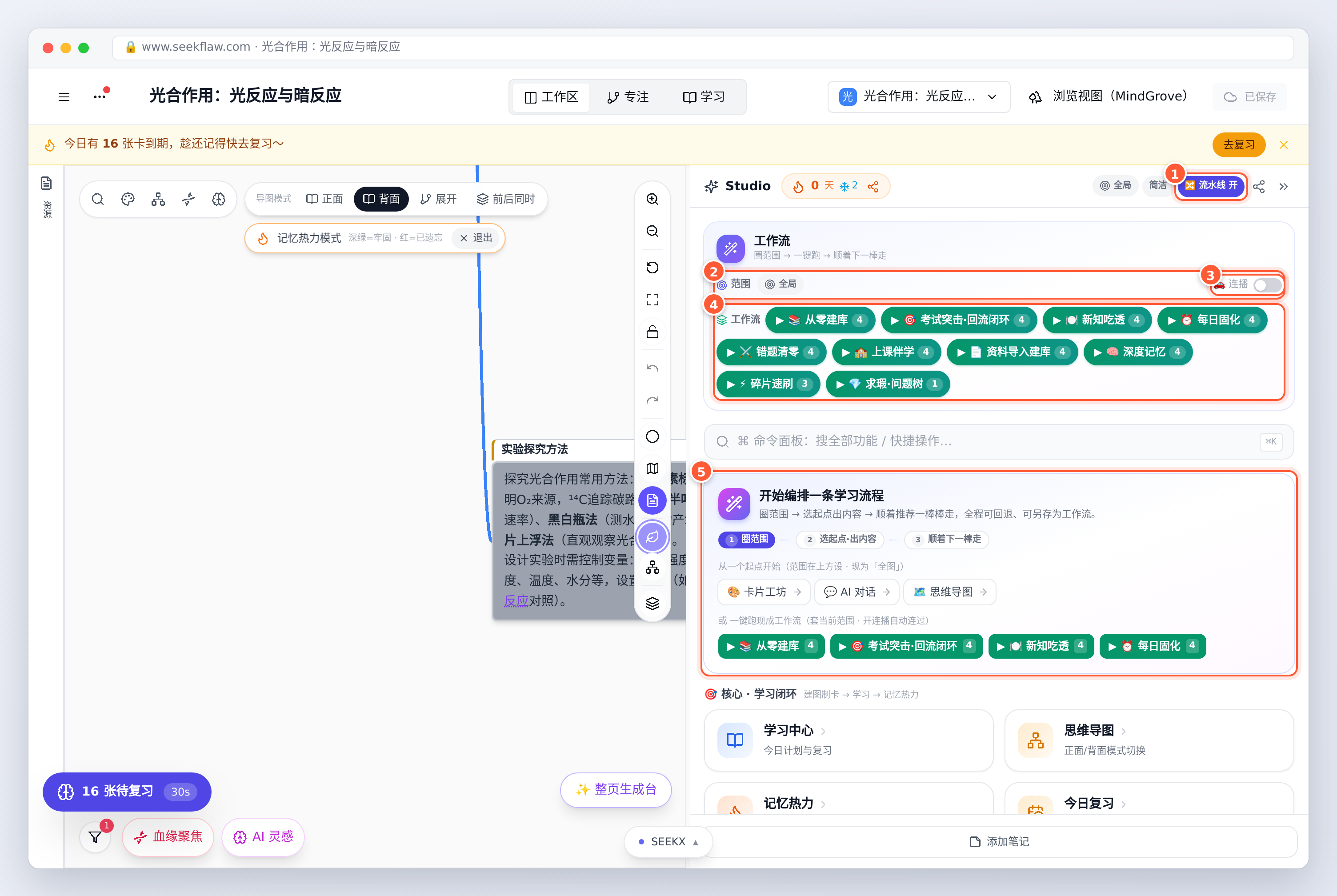Click the 整页生成台 button
This screenshot has height=896, width=1337.
[616, 790]
